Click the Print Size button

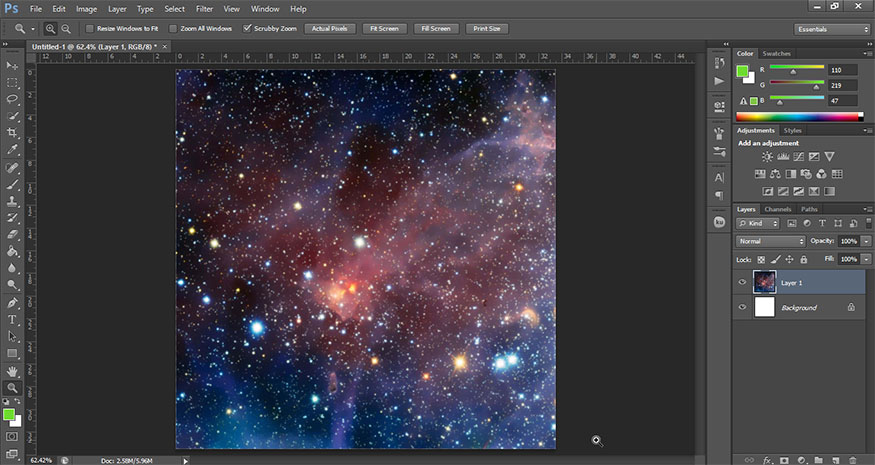(487, 28)
